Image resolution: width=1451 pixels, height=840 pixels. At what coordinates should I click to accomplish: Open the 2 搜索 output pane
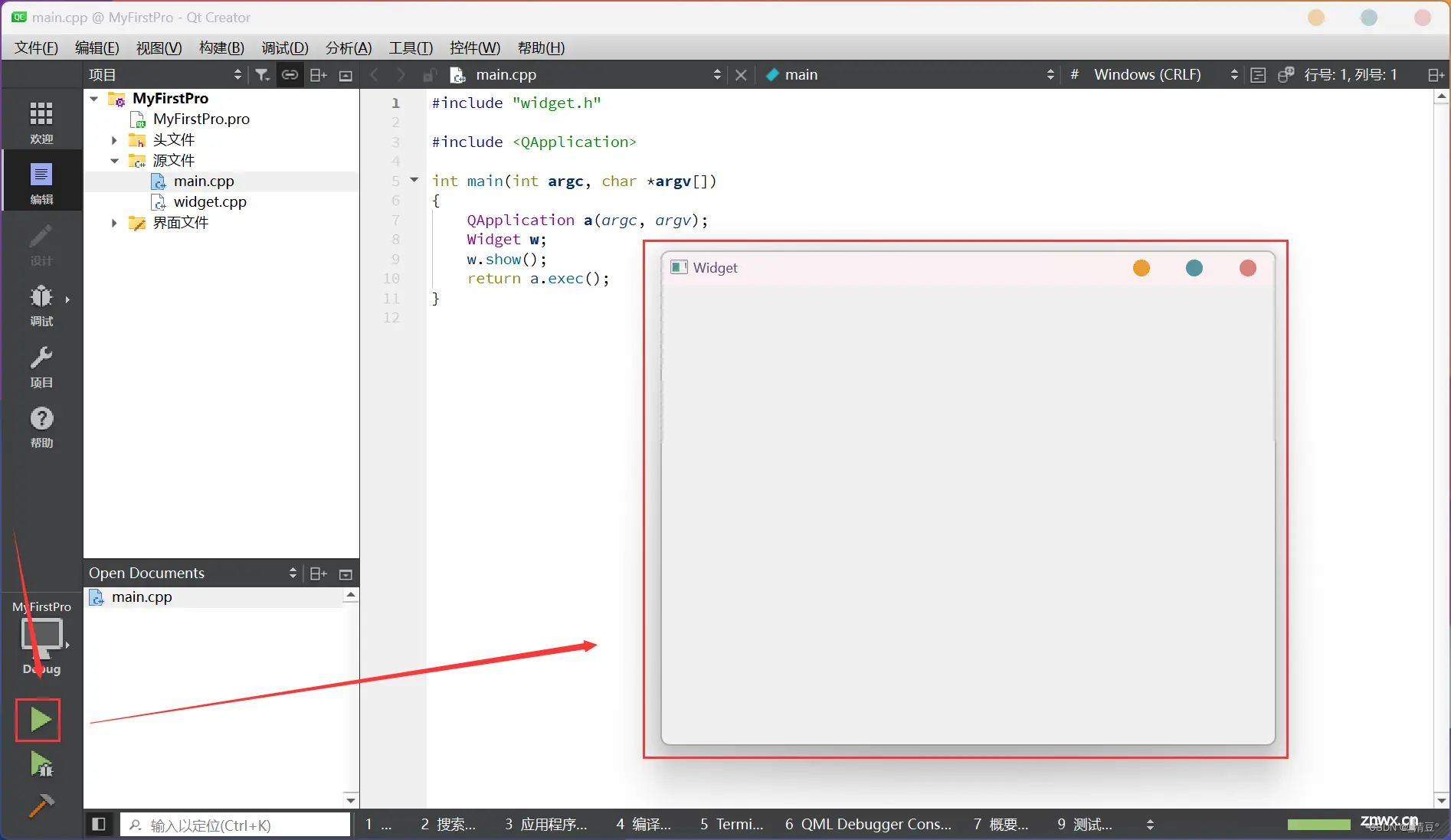pos(448,825)
